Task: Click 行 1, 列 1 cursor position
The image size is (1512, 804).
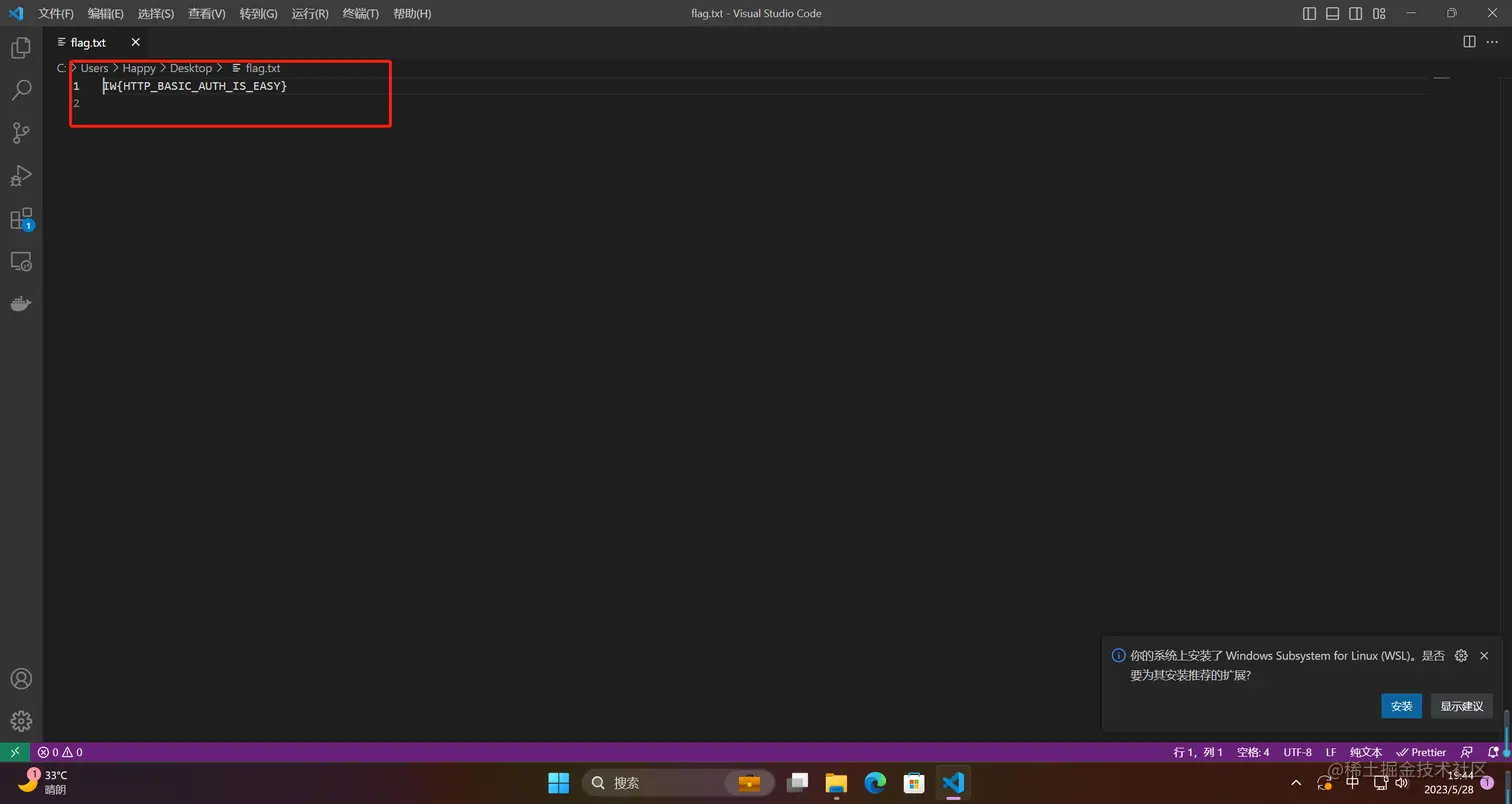Action: (x=1198, y=752)
